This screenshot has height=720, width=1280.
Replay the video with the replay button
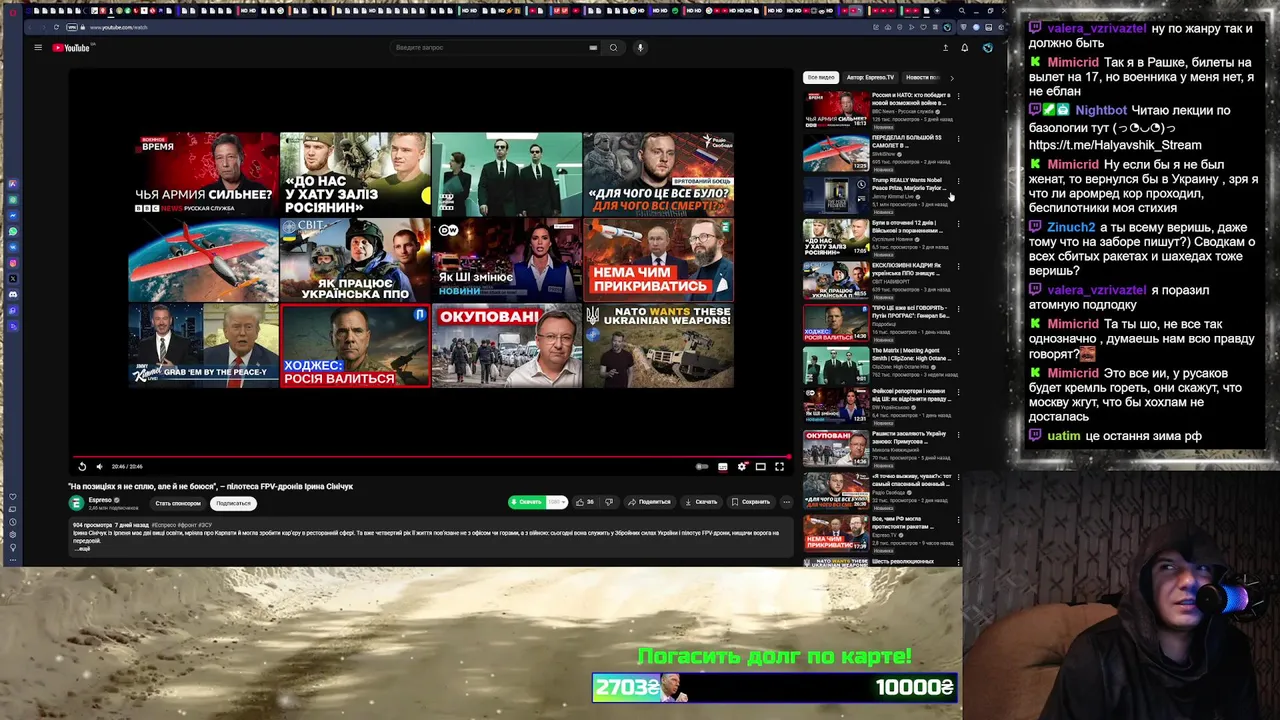tap(82, 466)
